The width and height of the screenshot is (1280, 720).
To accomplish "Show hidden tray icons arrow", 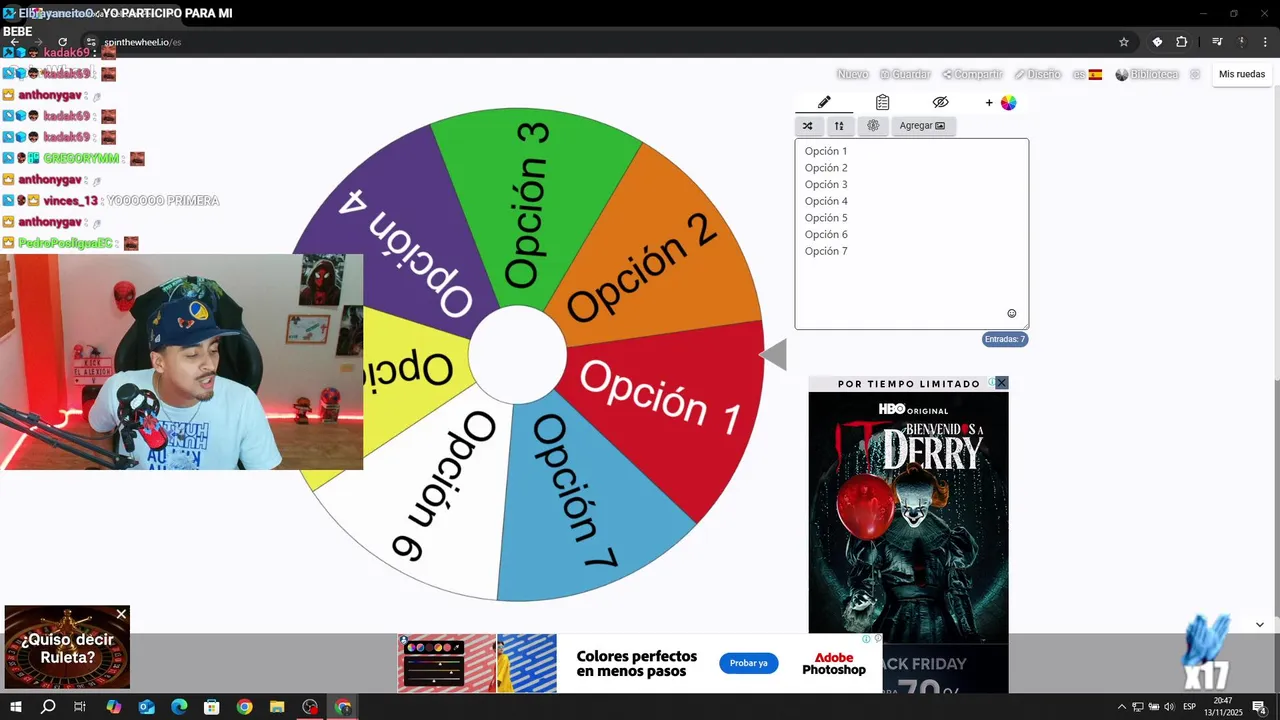I will coord(1121,707).
